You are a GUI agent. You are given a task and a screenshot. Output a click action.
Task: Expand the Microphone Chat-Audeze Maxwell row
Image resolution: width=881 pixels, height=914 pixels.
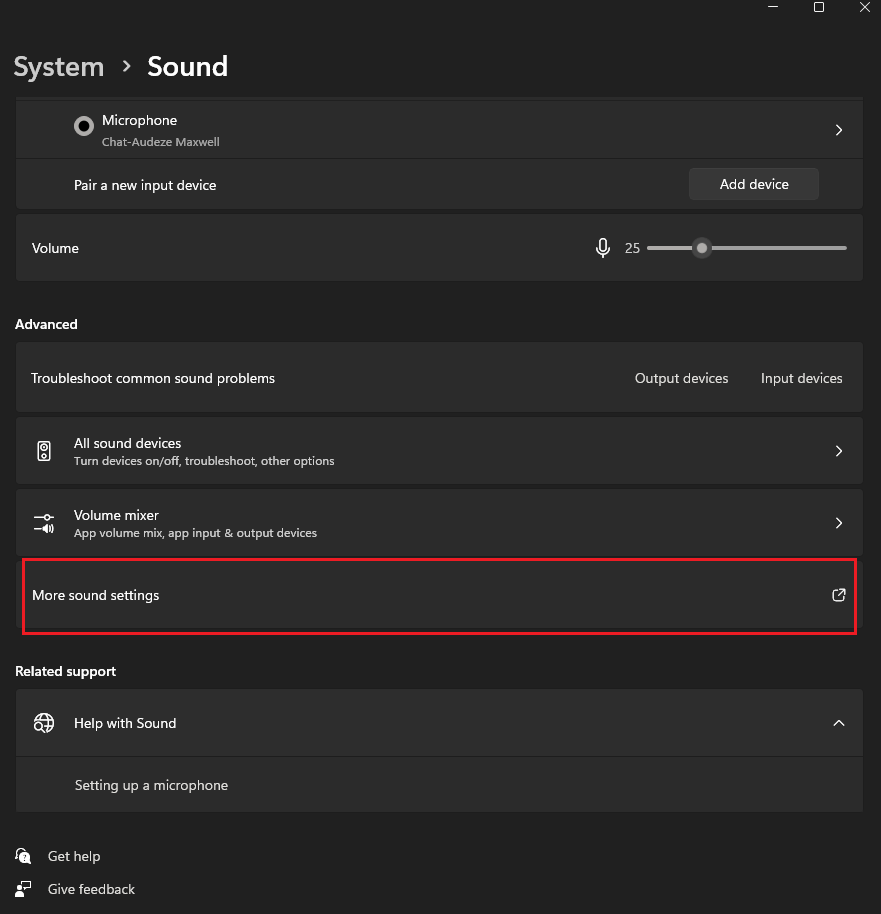(x=838, y=129)
